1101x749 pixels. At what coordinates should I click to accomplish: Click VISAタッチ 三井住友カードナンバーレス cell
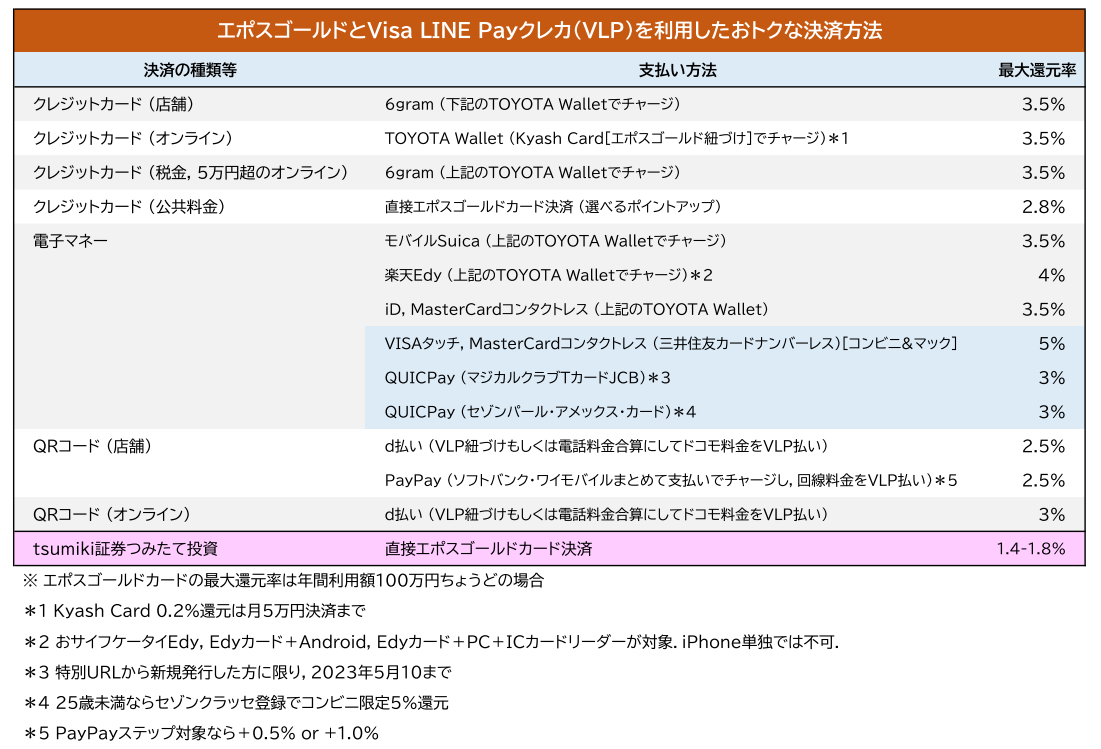pyautogui.click(x=671, y=343)
